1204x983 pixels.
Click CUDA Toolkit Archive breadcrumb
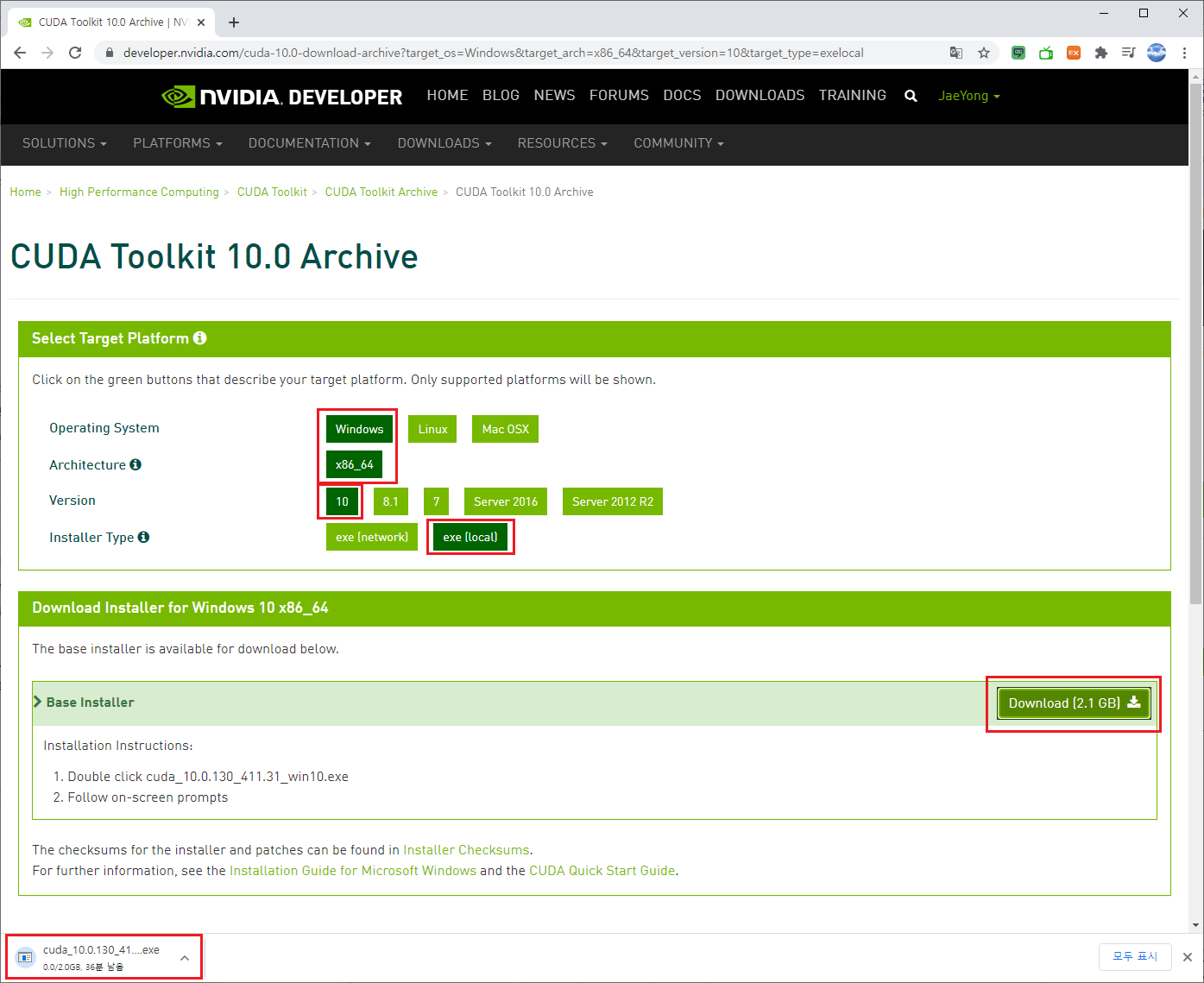[381, 192]
